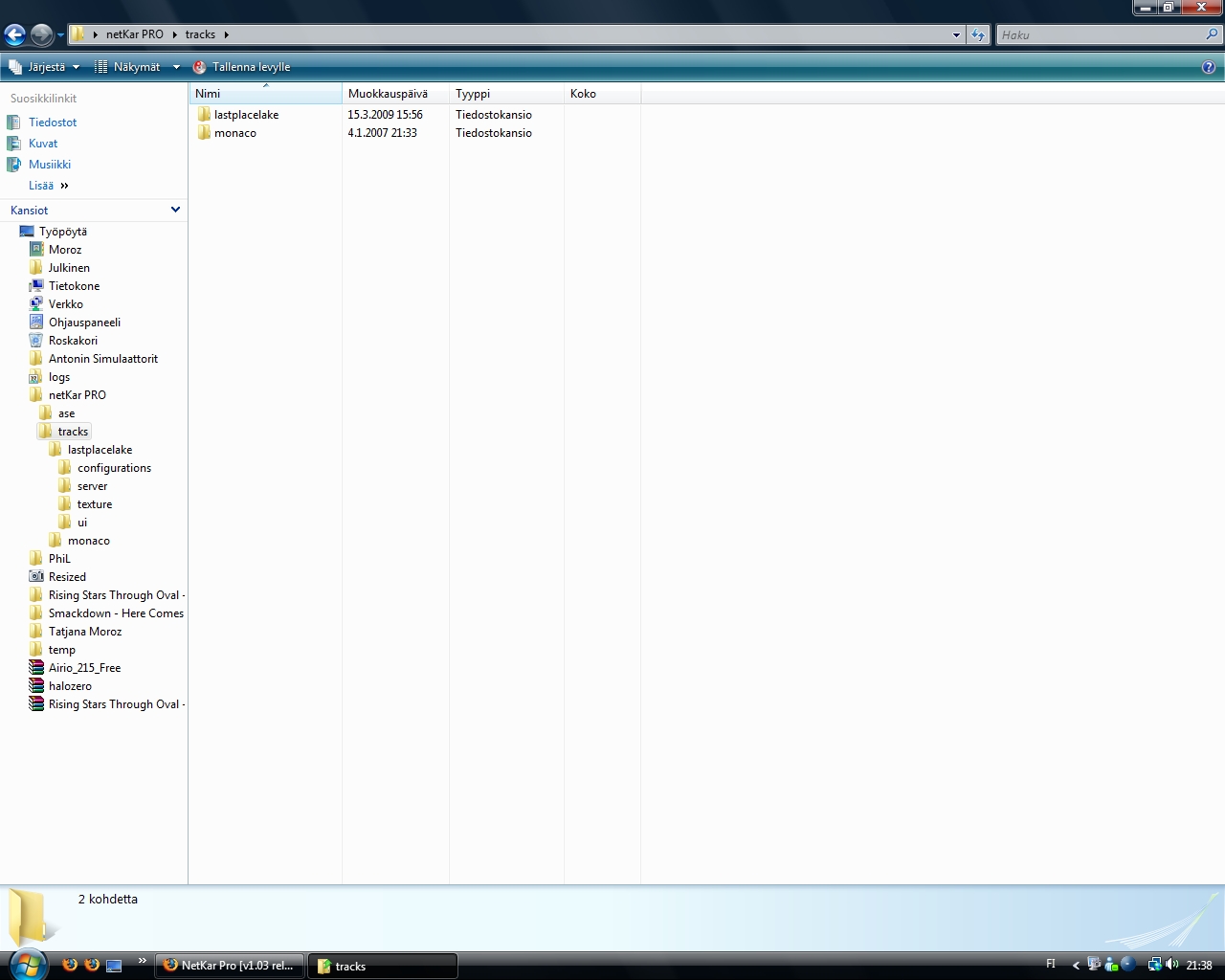This screenshot has height=980, width=1225.
Task: Click the tracks breadcrumb segment
Action: point(200,34)
